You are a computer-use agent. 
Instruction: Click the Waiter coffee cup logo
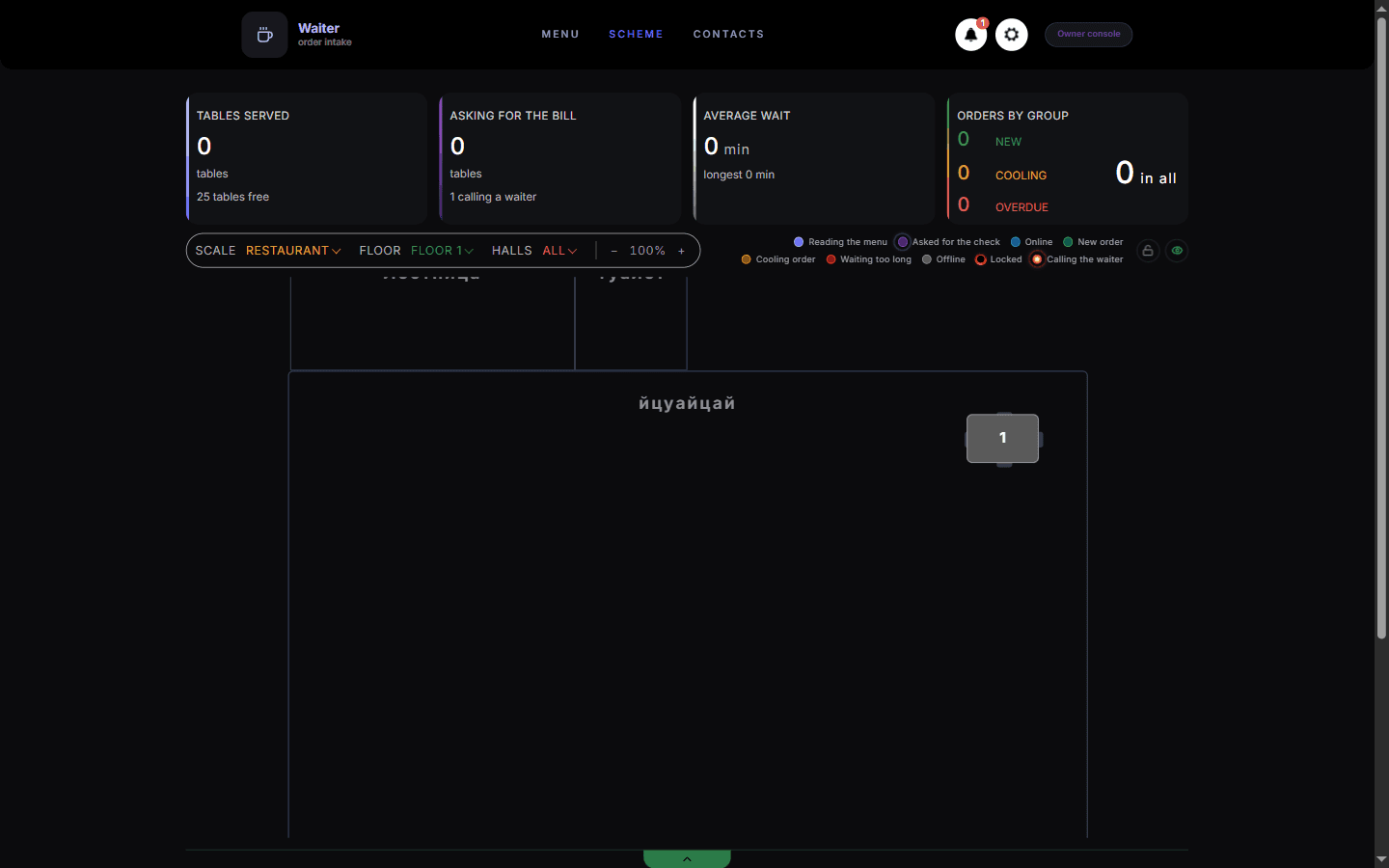coord(264,35)
